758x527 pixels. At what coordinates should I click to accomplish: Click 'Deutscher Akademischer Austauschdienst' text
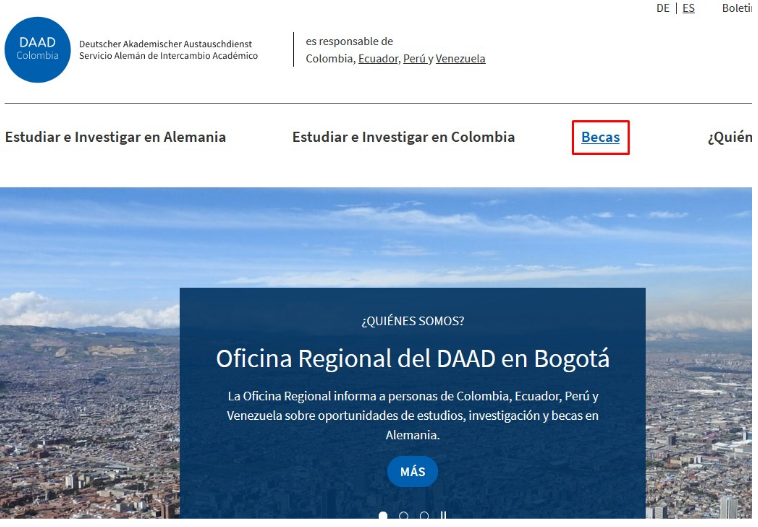point(165,44)
